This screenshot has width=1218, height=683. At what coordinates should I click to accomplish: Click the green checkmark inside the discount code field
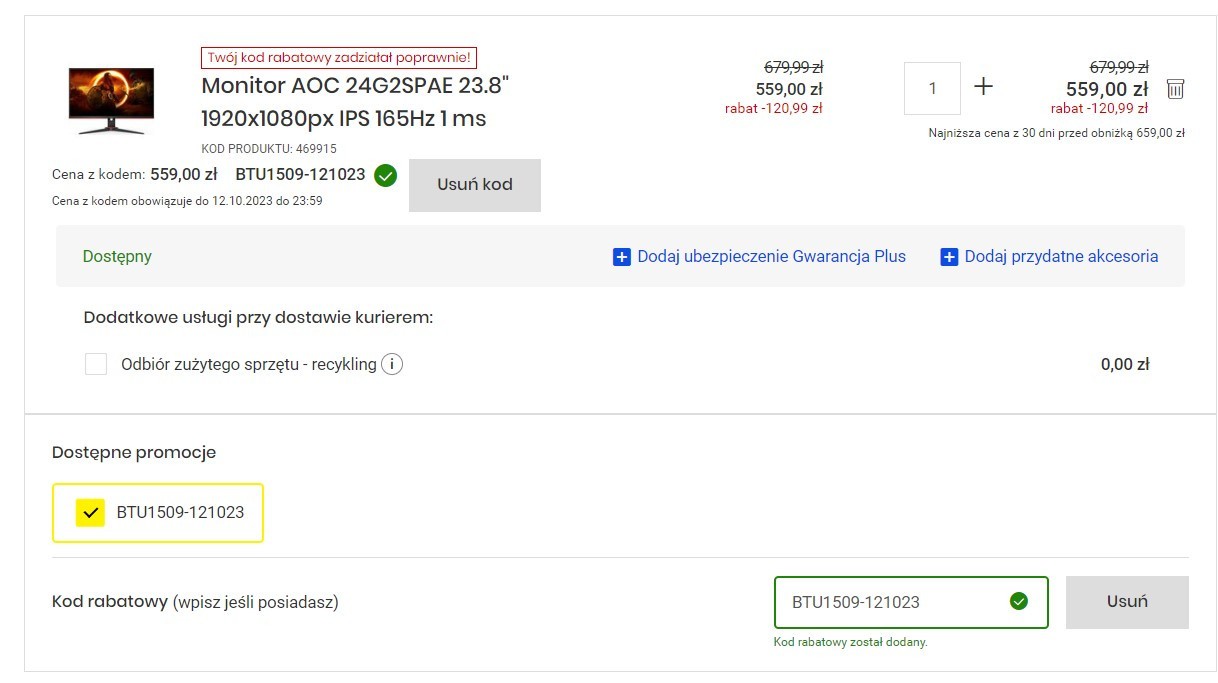click(1019, 601)
